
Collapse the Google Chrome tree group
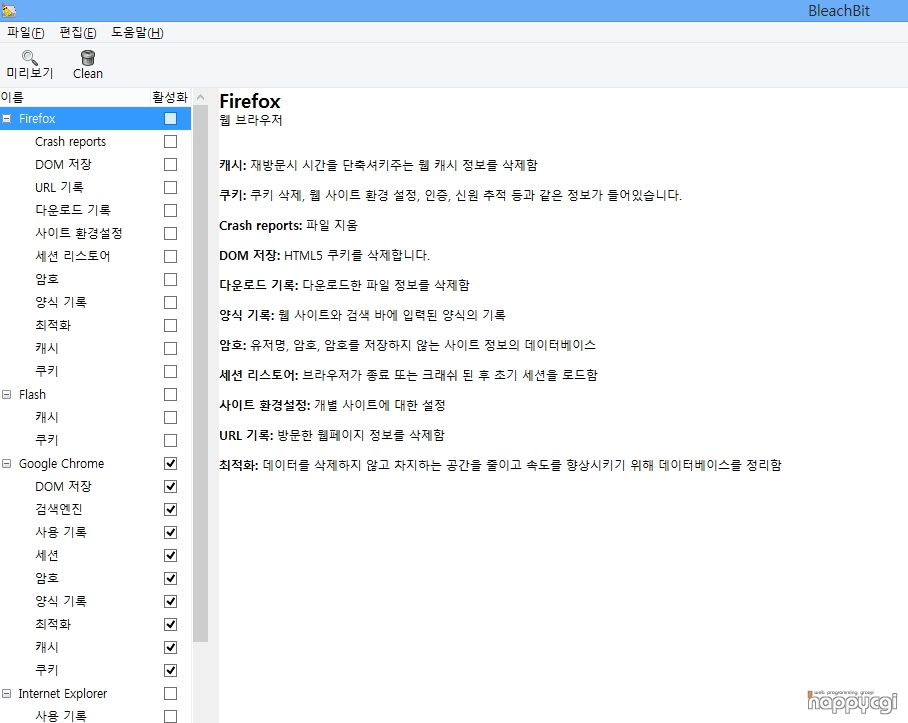click(7, 464)
